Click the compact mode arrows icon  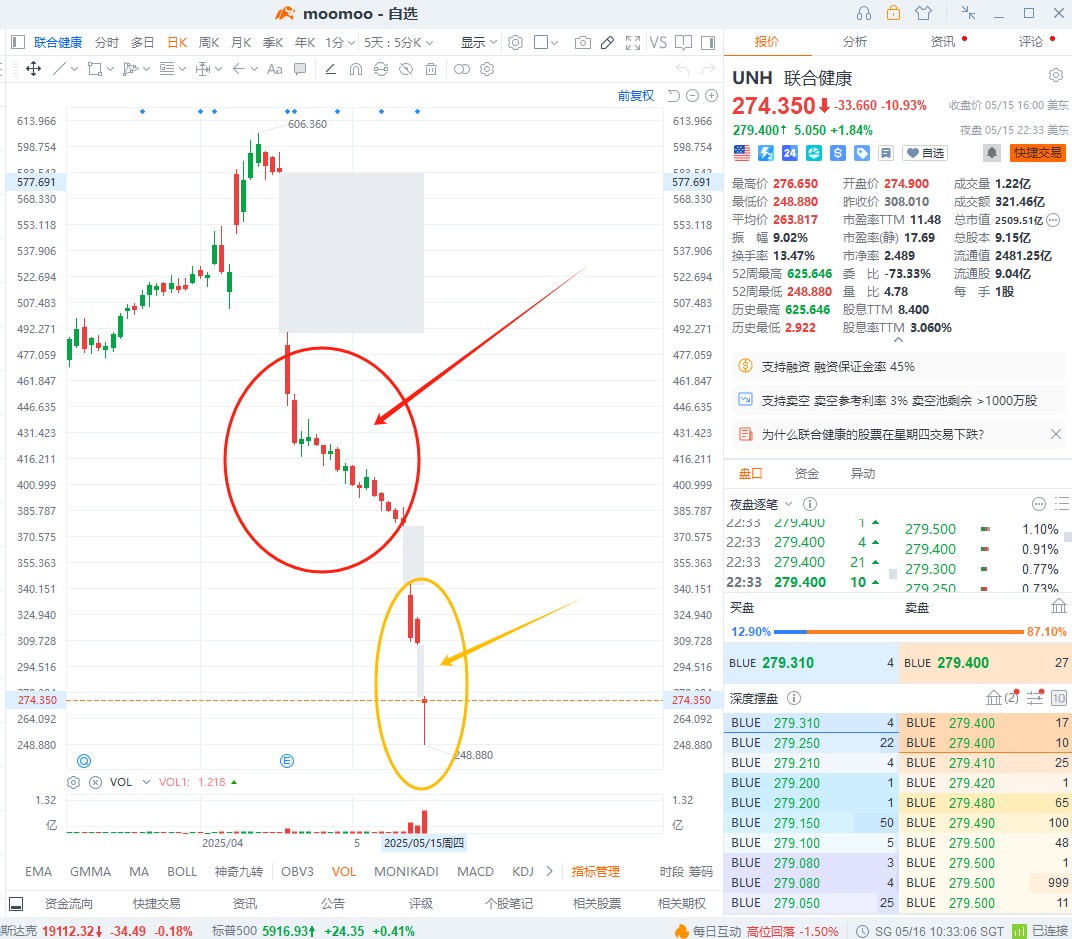point(968,12)
